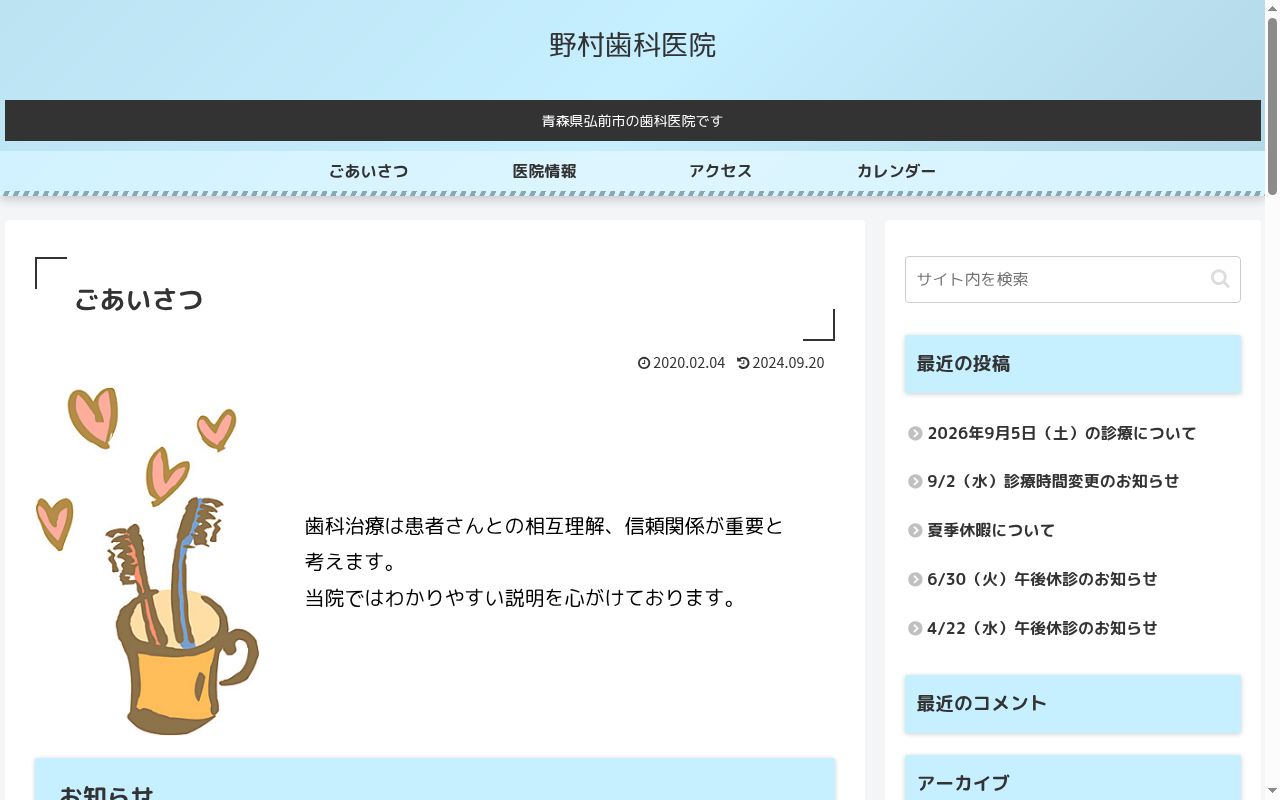Viewport: 1280px width, 800px height.
Task: Click the search magnifier icon
Action: pyautogui.click(x=1219, y=279)
